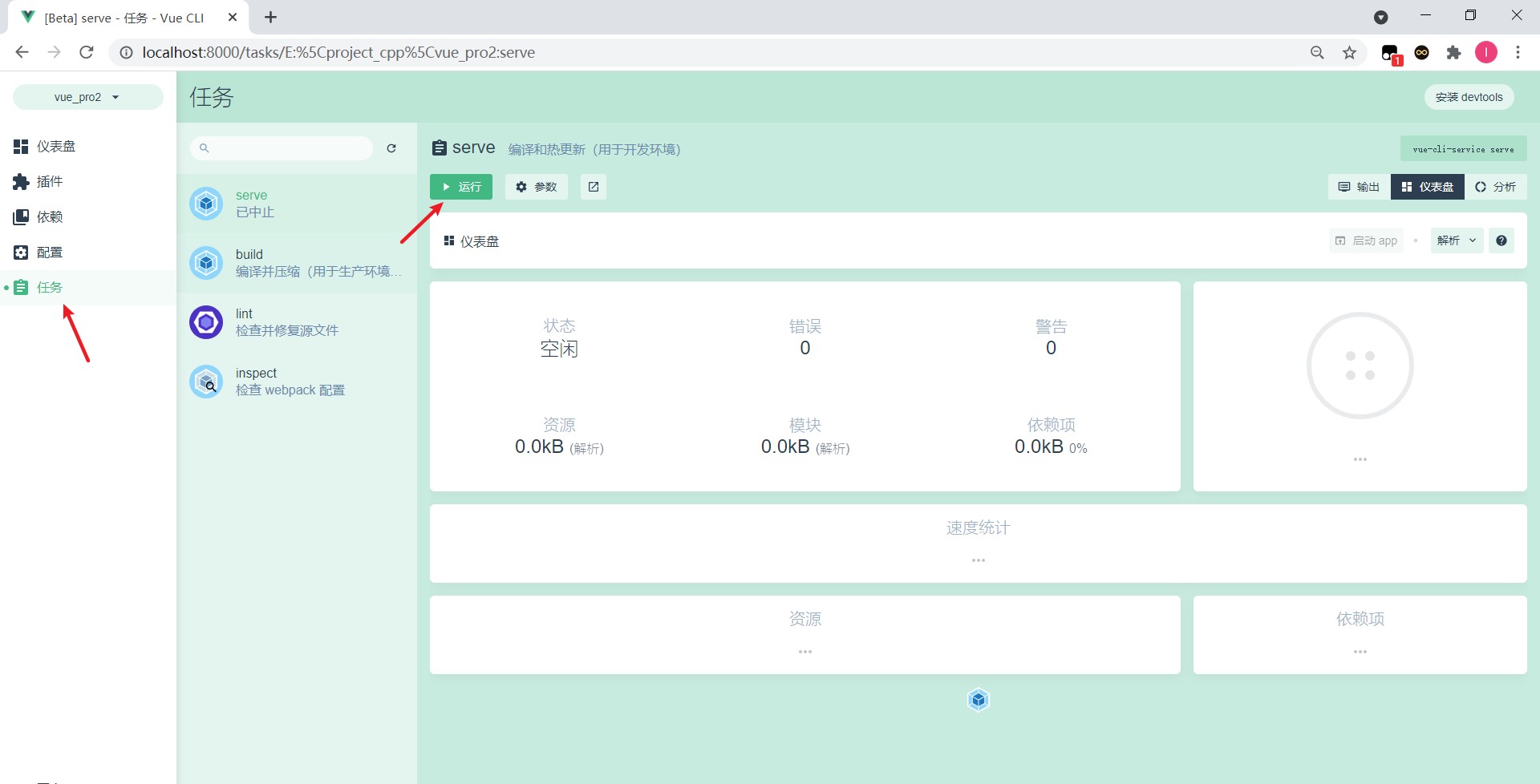The height and width of the screenshot is (784, 1540).
Task: Click the 状态 空闲 status value
Action: [x=559, y=350]
